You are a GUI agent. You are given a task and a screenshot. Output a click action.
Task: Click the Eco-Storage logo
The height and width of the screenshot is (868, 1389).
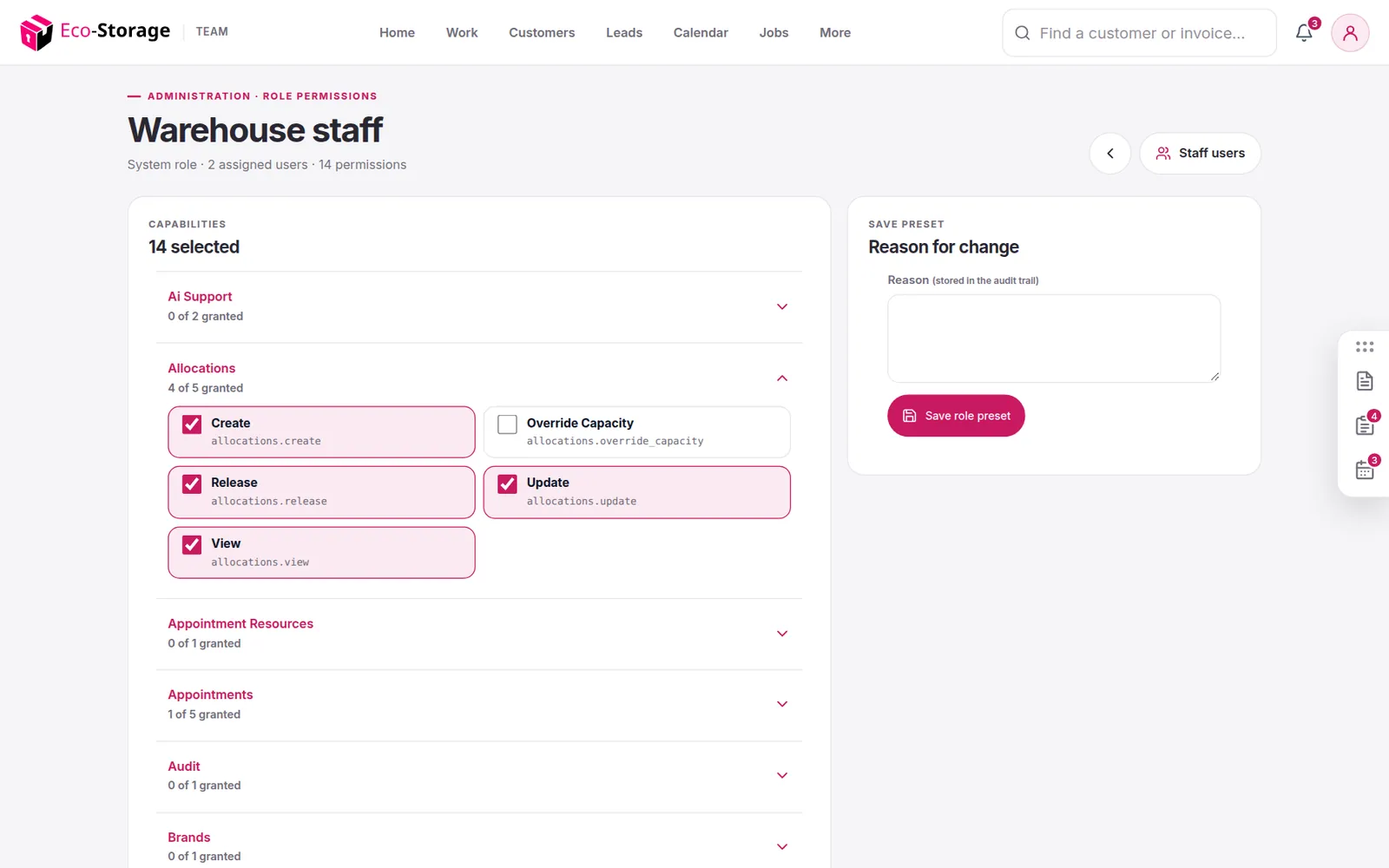[x=95, y=32]
